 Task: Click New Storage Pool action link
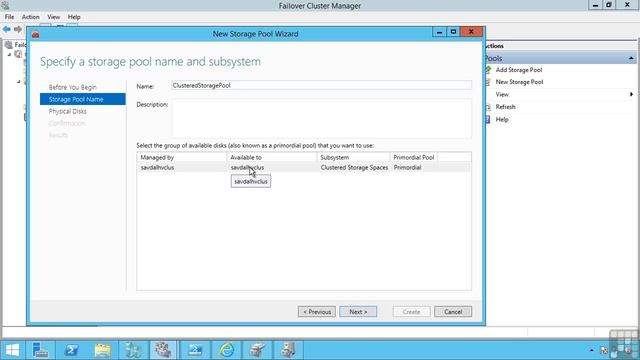click(x=519, y=82)
